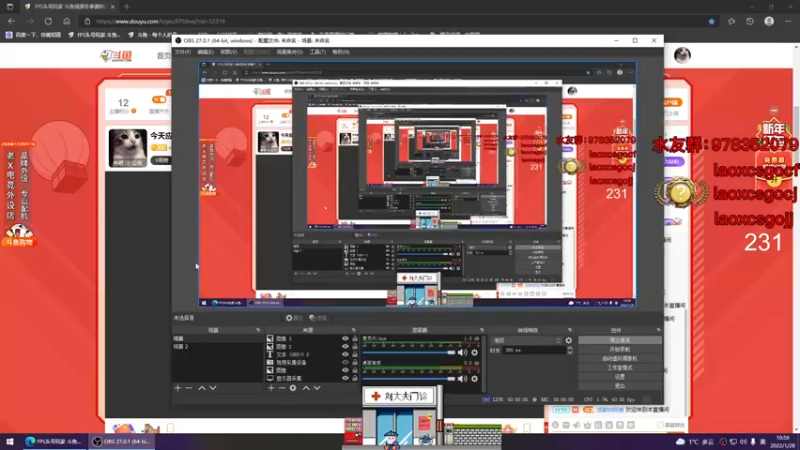The height and width of the screenshot is (450, 800).
Task: Open the Windows Start menu
Action: pyautogui.click(x=9, y=442)
